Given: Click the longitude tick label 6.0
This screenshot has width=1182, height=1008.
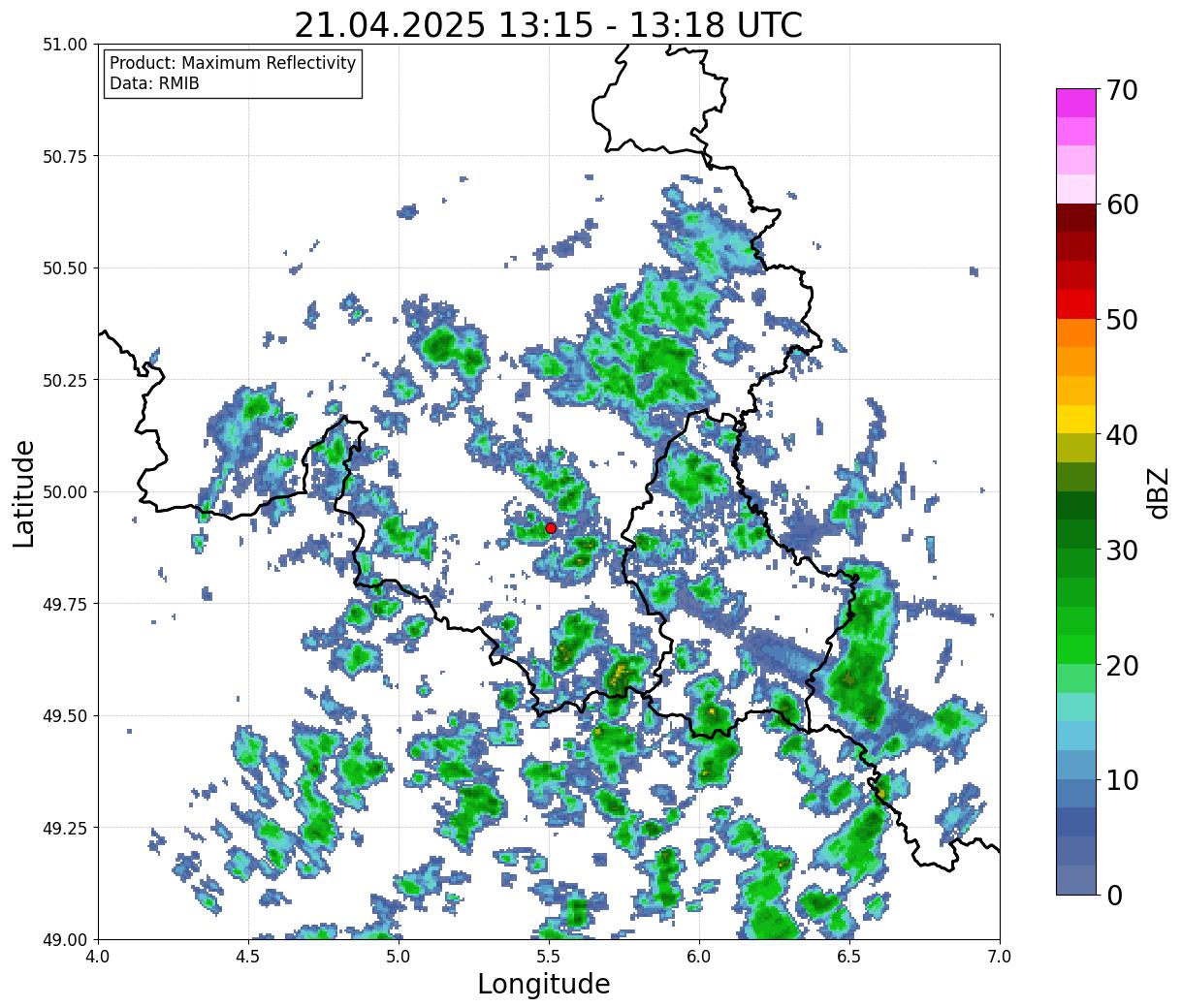Looking at the screenshot, I should tap(699, 957).
